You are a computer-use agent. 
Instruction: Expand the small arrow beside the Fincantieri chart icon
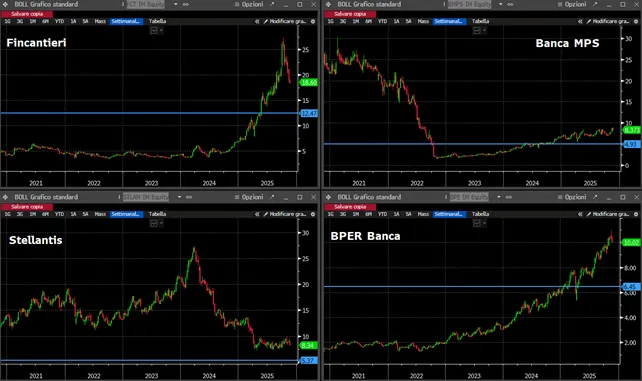coord(161,31)
